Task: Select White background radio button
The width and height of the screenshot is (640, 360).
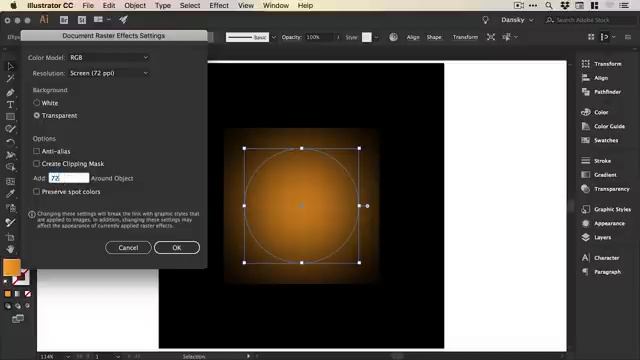Action: pyautogui.click(x=37, y=103)
